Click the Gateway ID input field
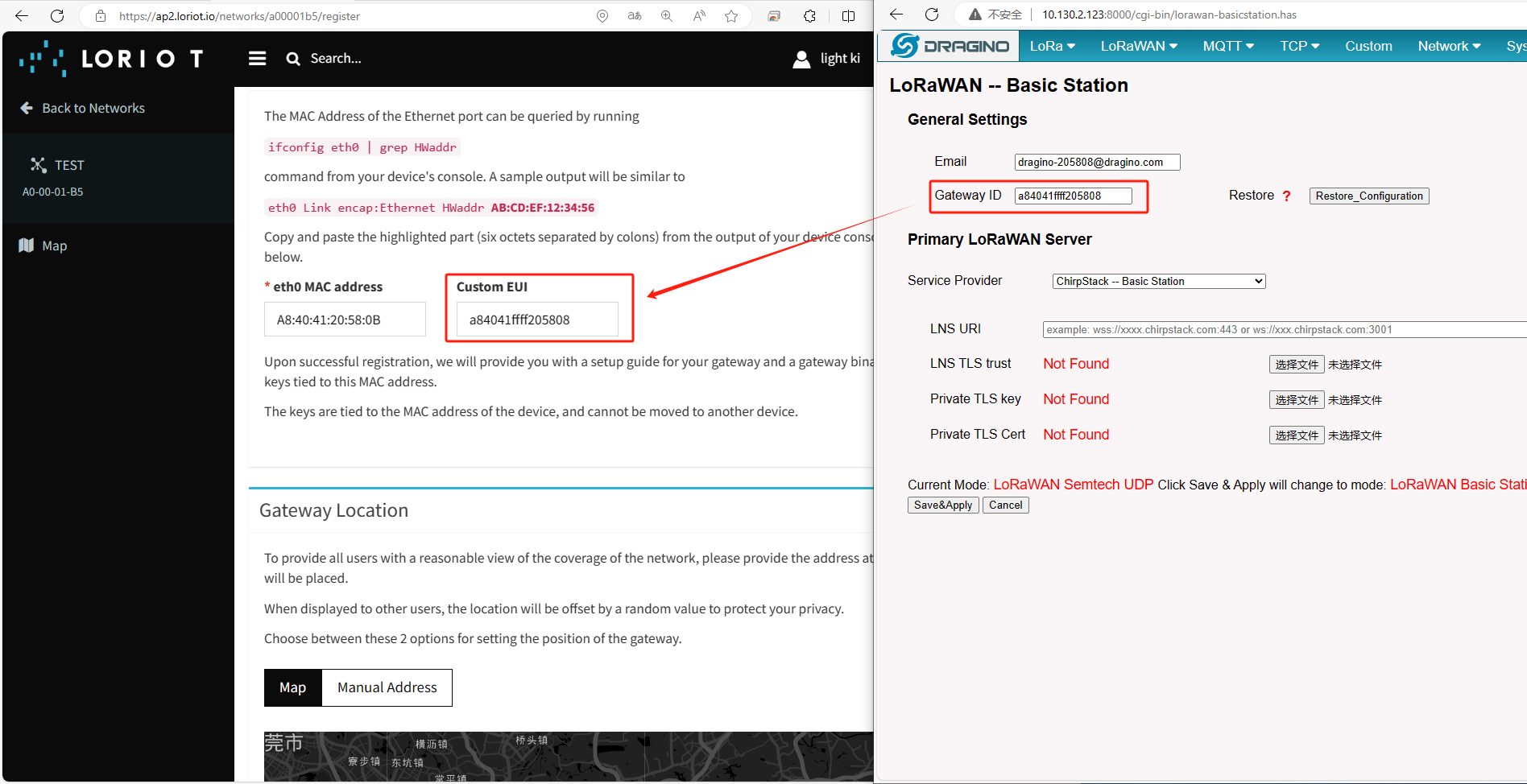 [1073, 196]
